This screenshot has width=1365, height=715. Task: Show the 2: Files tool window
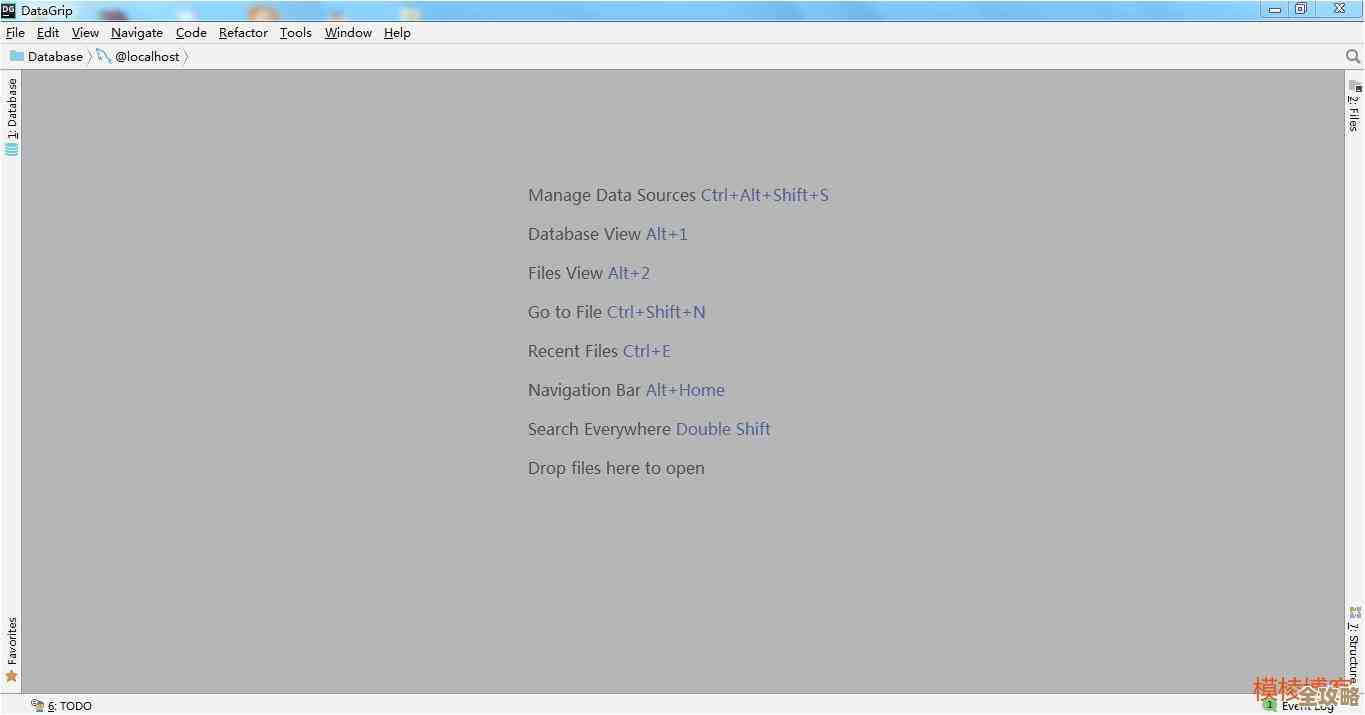pos(1354,106)
